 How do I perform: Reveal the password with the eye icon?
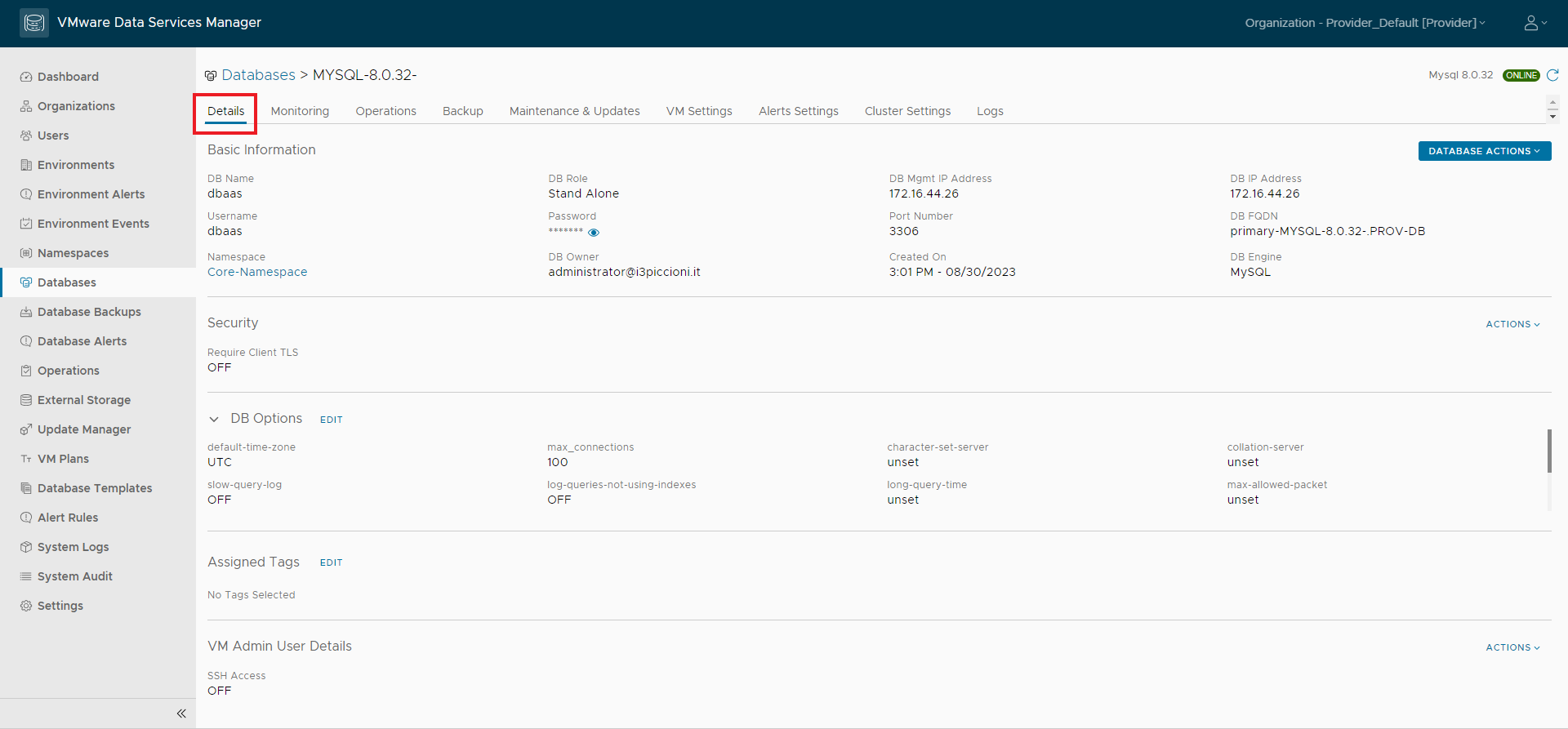pos(594,233)
